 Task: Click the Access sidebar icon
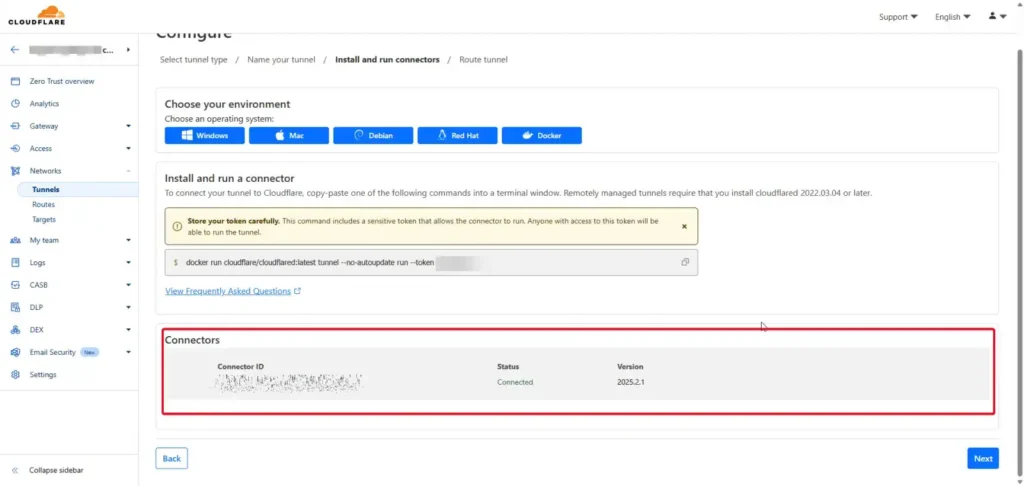pyautogui.click(x=16, y=148)
